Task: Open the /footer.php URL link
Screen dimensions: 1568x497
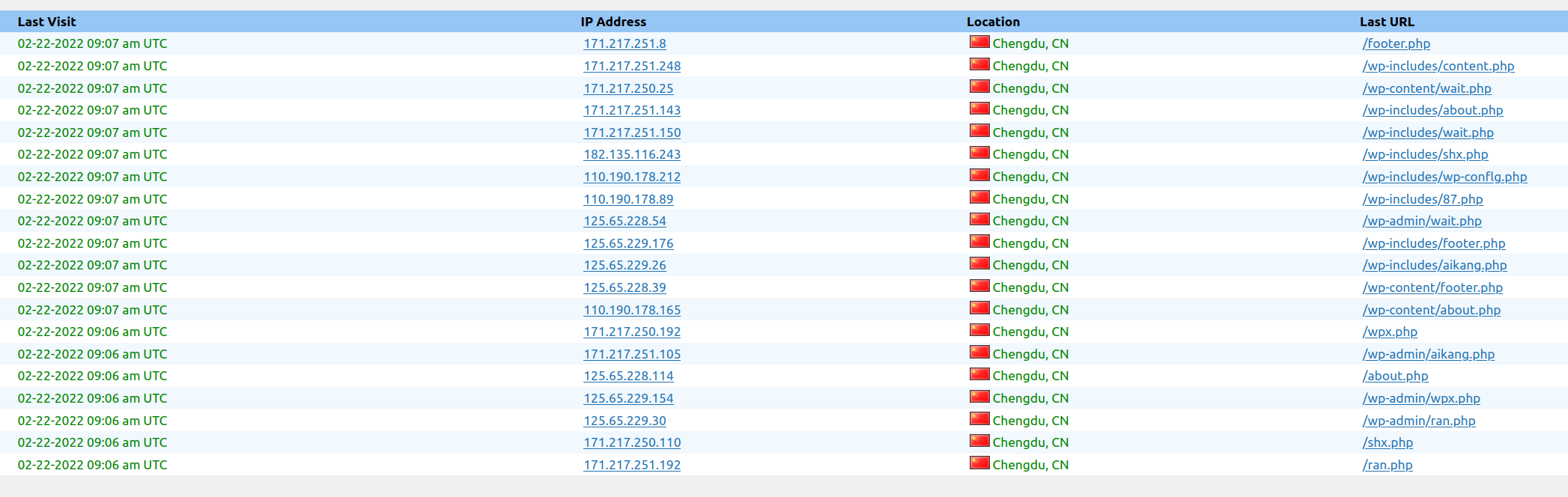Action: (1397, 43)
